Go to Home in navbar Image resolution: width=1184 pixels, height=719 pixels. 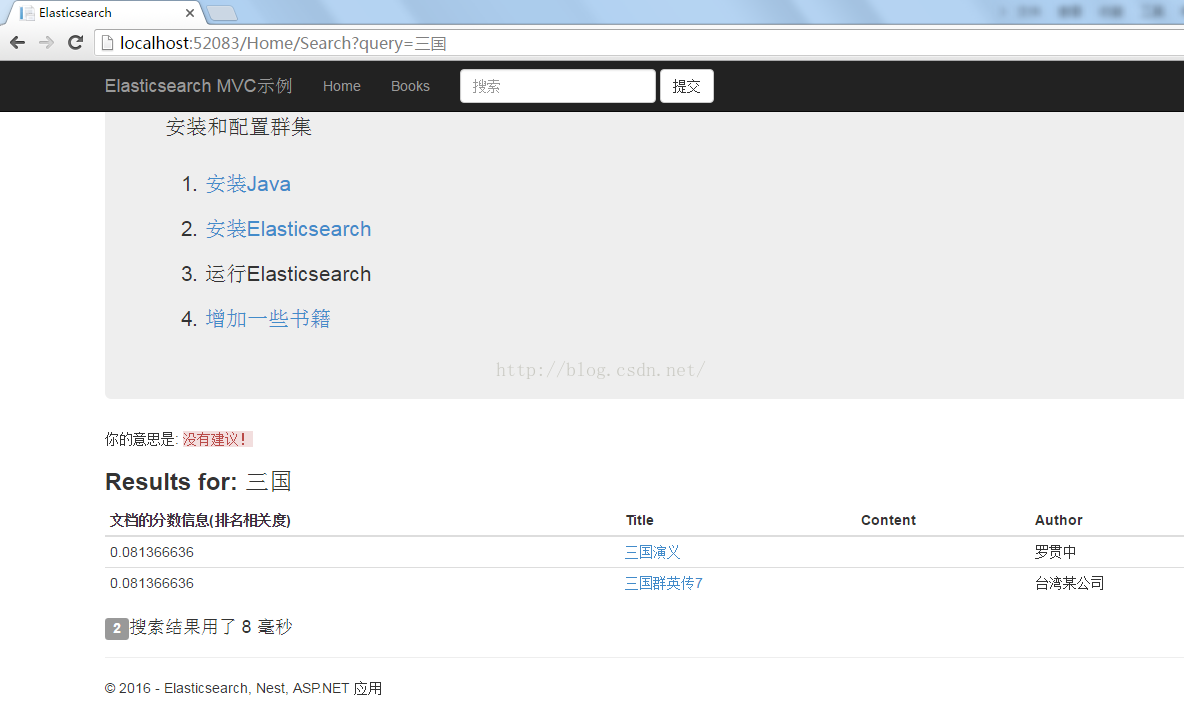pos(341,86)
